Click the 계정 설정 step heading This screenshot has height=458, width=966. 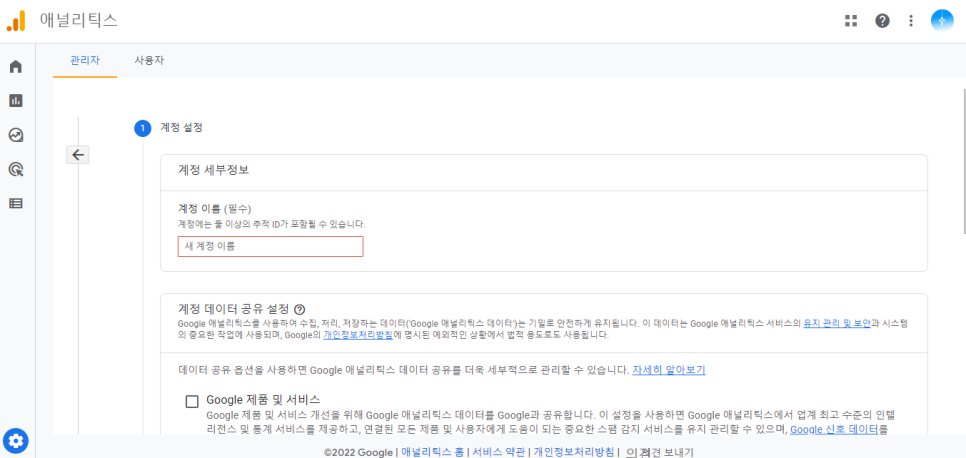[181, 128]
